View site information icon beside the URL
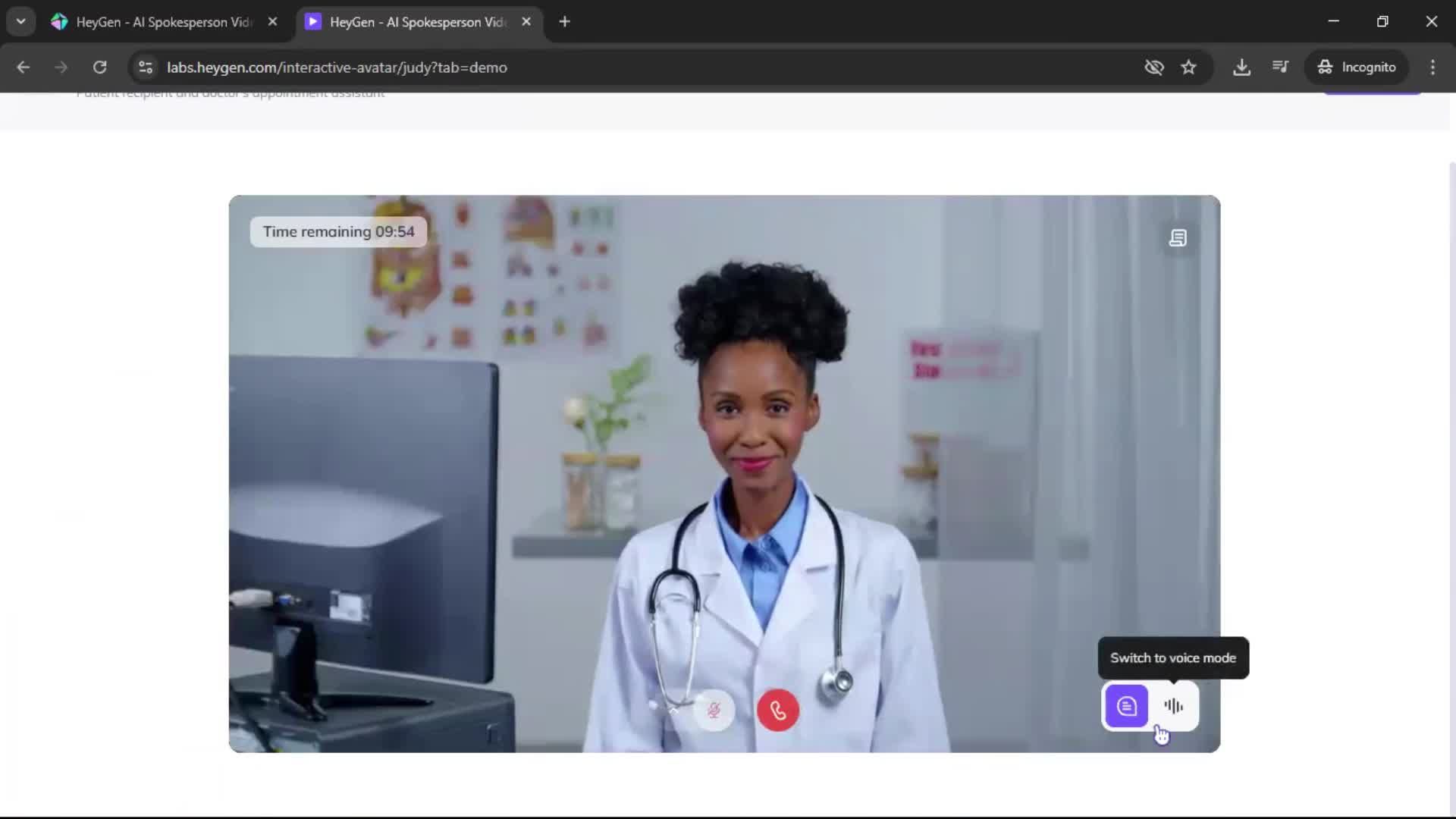The image size is (1456, 819). point(146,67)
